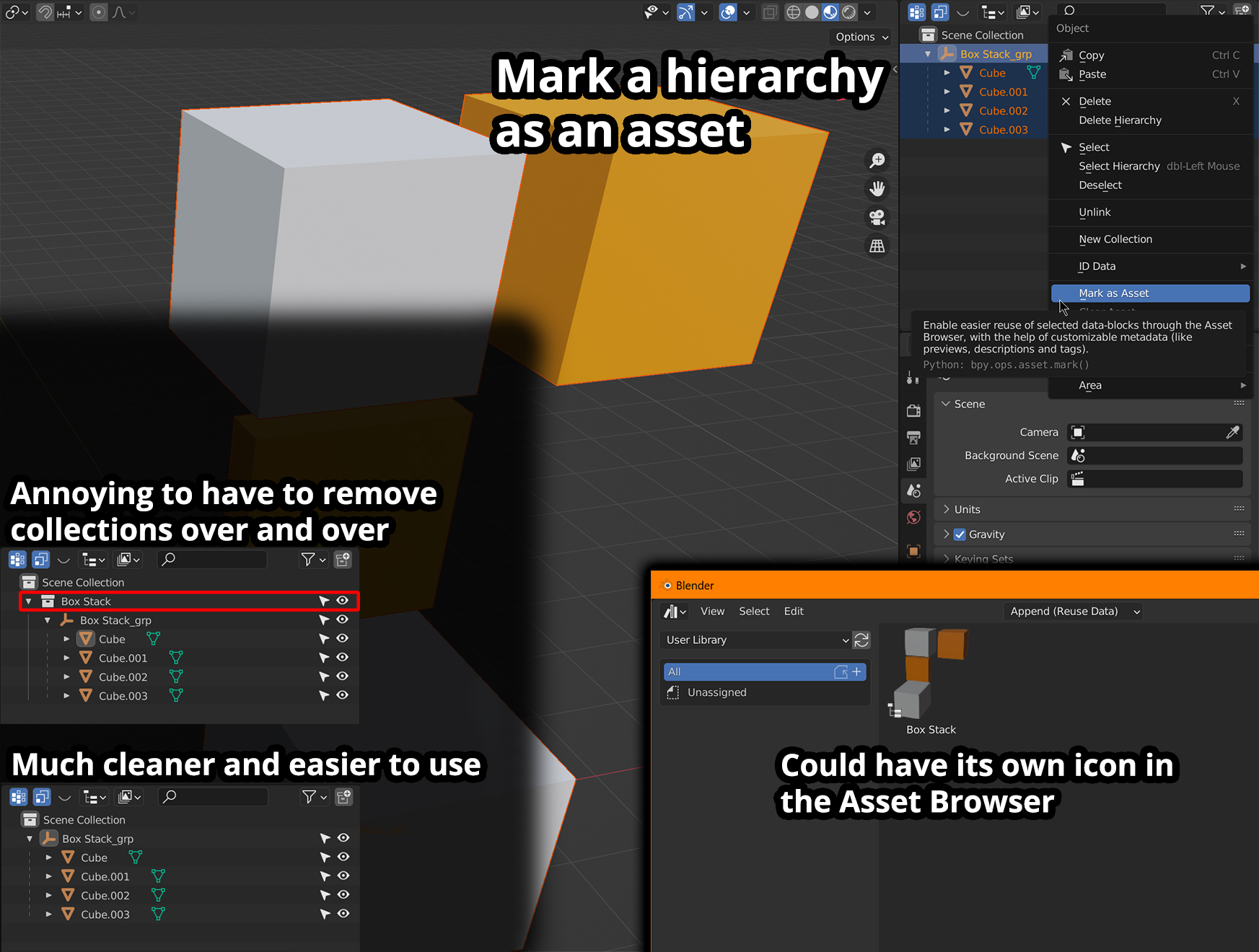This screenshot has width=1259, height=952.
Task: Open the View Layer properties tab icon
Action: tap(914, 464)
